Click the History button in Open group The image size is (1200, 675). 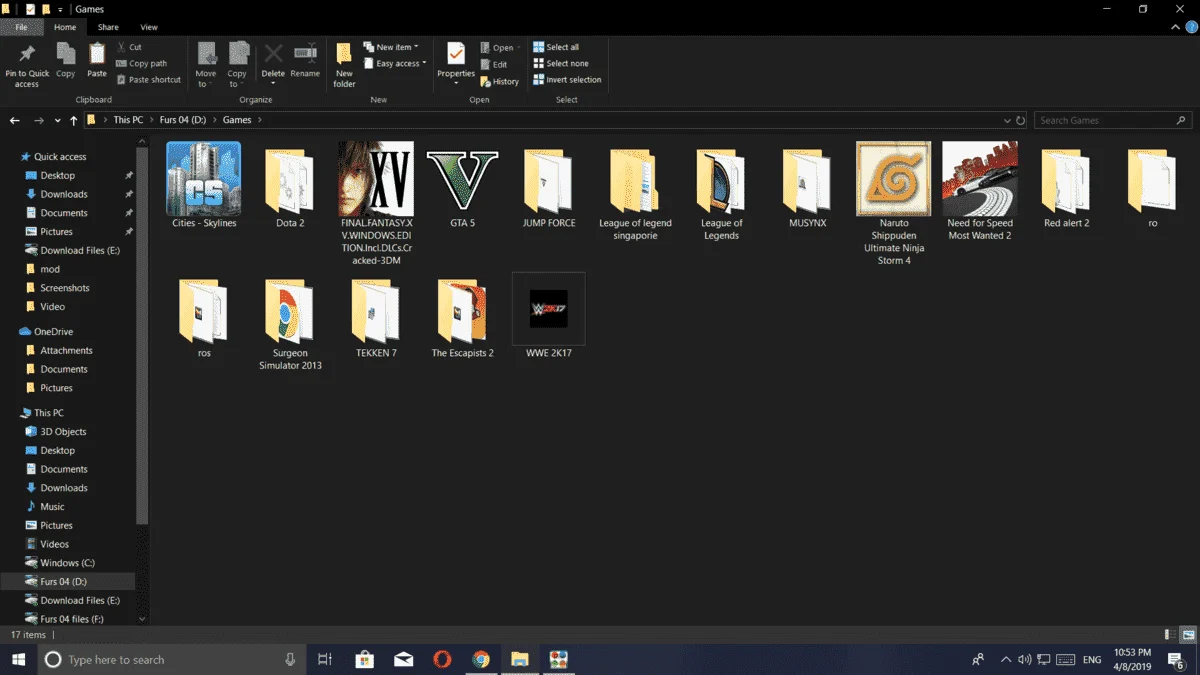tap(499, 81)
